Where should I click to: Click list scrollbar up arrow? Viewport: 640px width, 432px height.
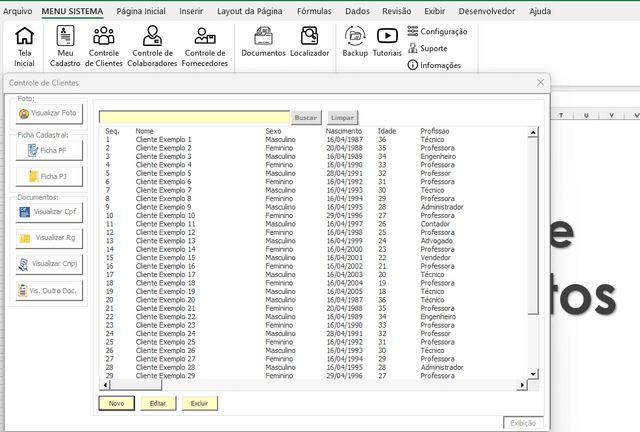(533, 132)
